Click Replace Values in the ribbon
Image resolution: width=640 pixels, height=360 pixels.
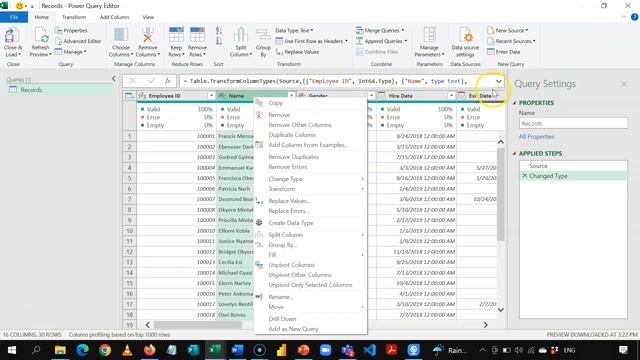[297, 52]
